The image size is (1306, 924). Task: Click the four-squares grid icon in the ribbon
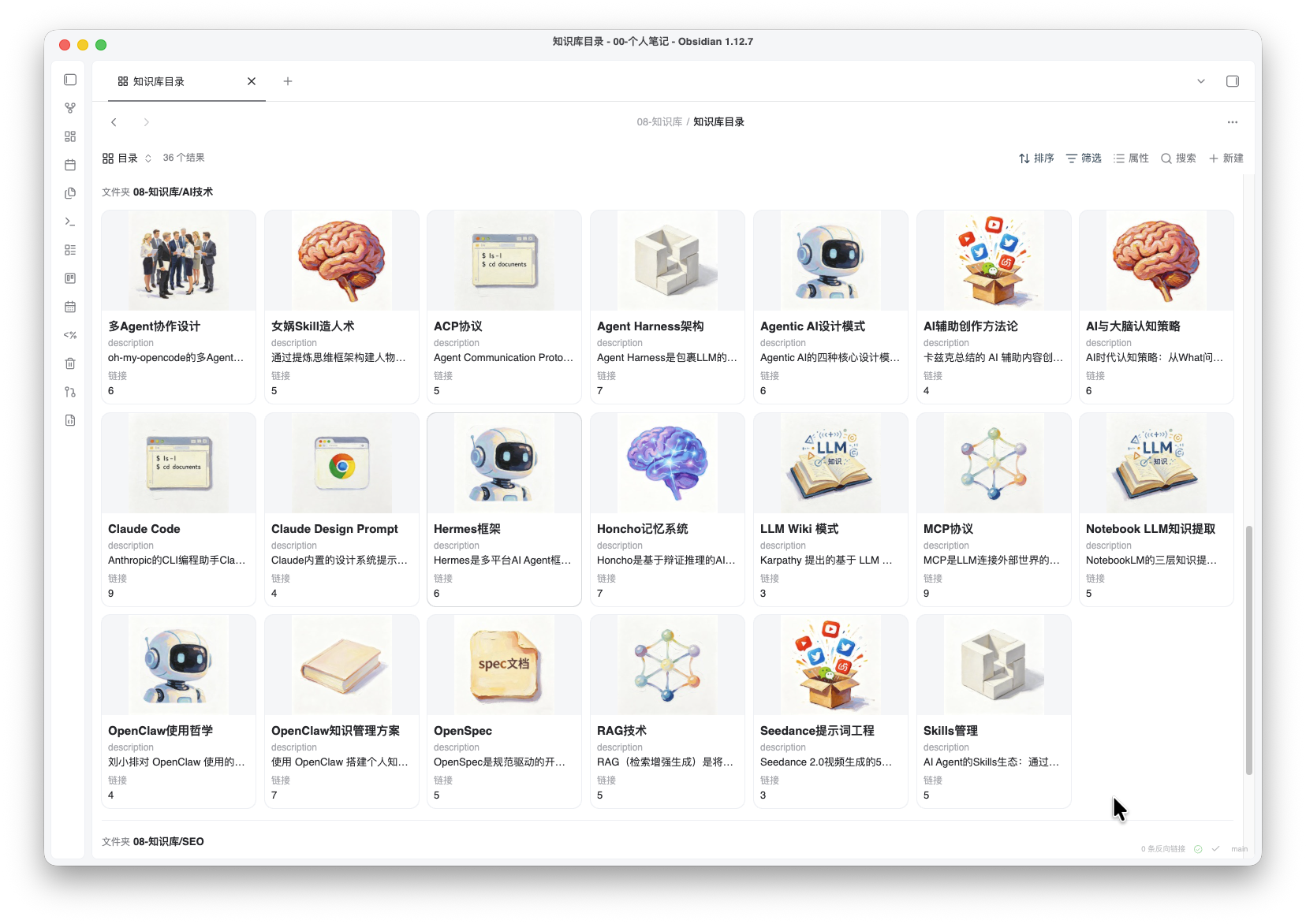[x=70, y=136]
